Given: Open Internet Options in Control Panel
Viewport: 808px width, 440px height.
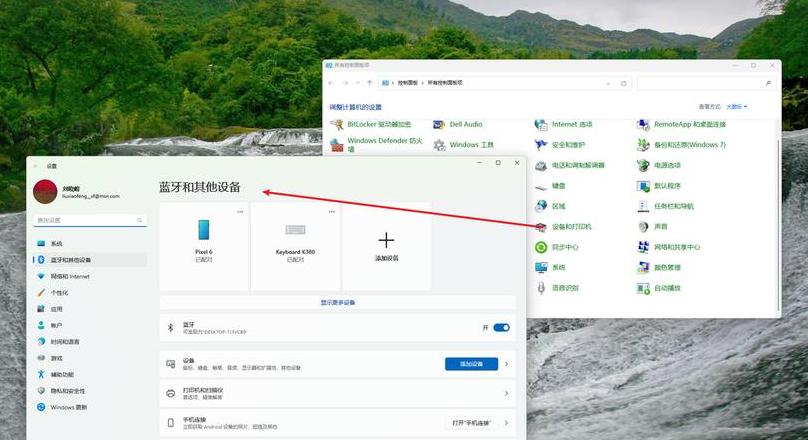Looking at the screenshot, I should (x=563, y=124).
